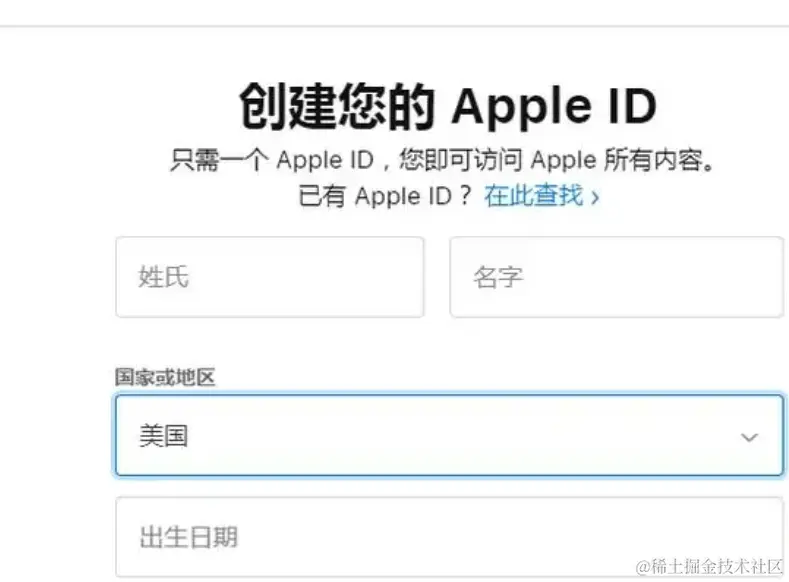Click the 已有 Apple ID？ text
This screenshot has height=582, width=789.
point(385,196)
